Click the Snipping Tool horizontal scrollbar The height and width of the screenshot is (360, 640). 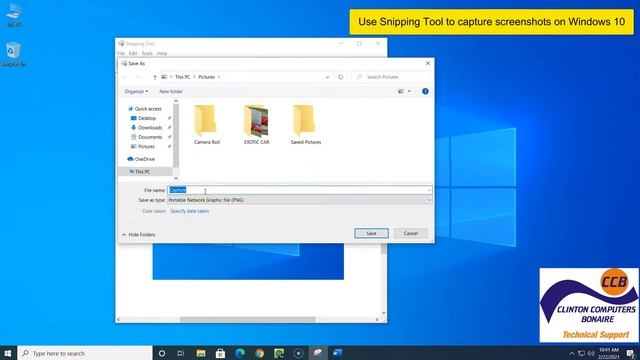(x=247, y=319)
